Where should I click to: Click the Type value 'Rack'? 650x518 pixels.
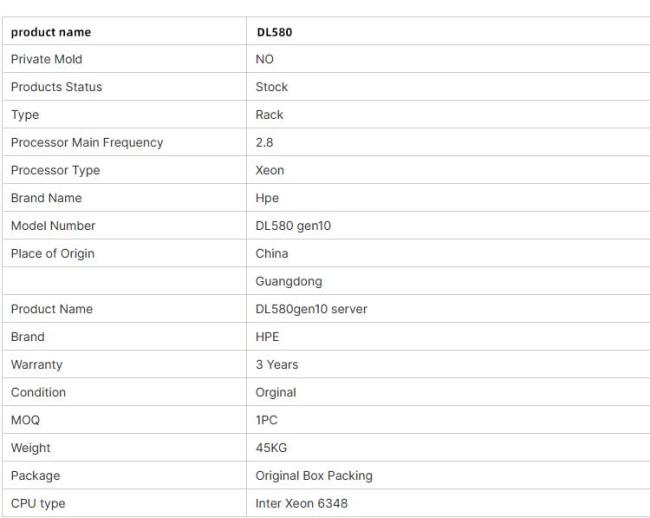(270, 115)
